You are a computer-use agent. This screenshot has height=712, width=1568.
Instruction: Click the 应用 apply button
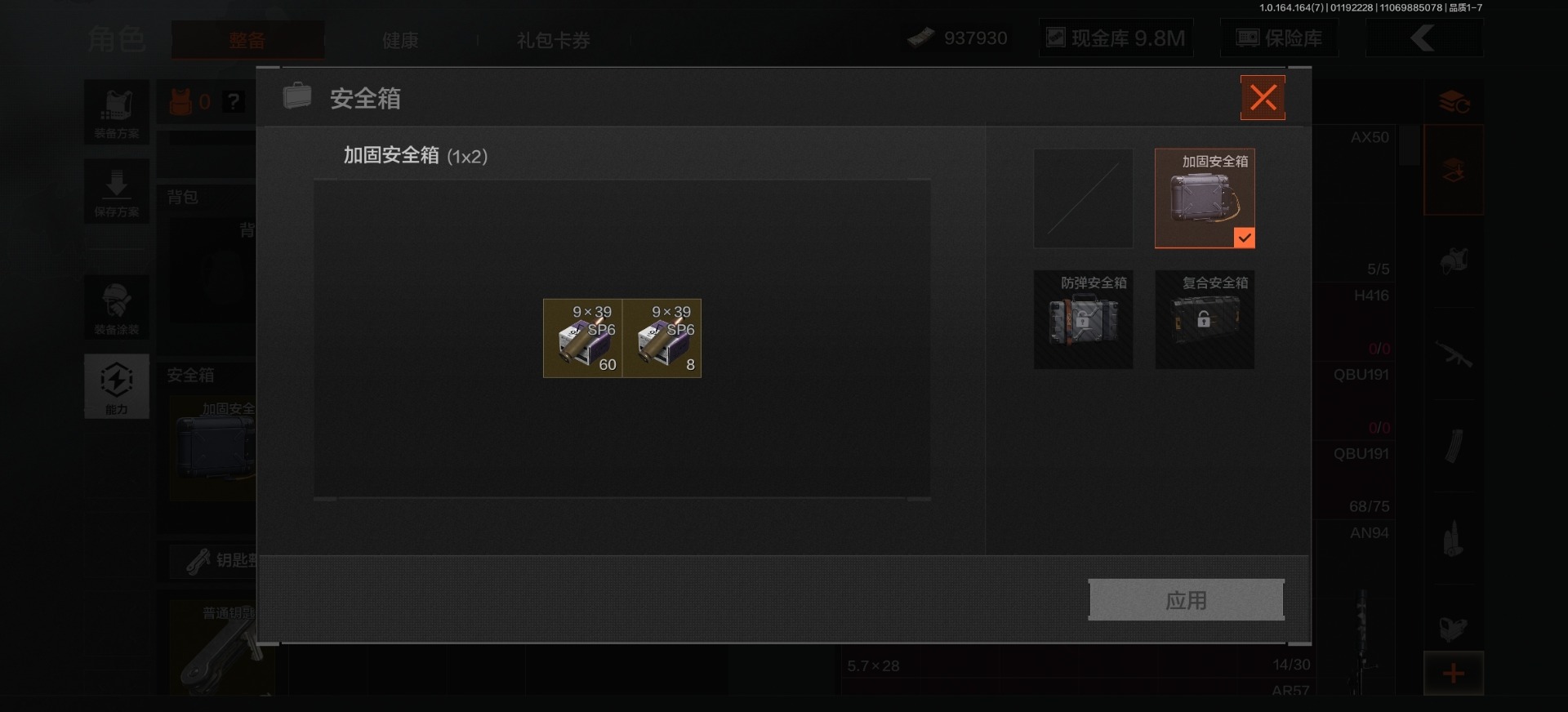coord(1186,600)
